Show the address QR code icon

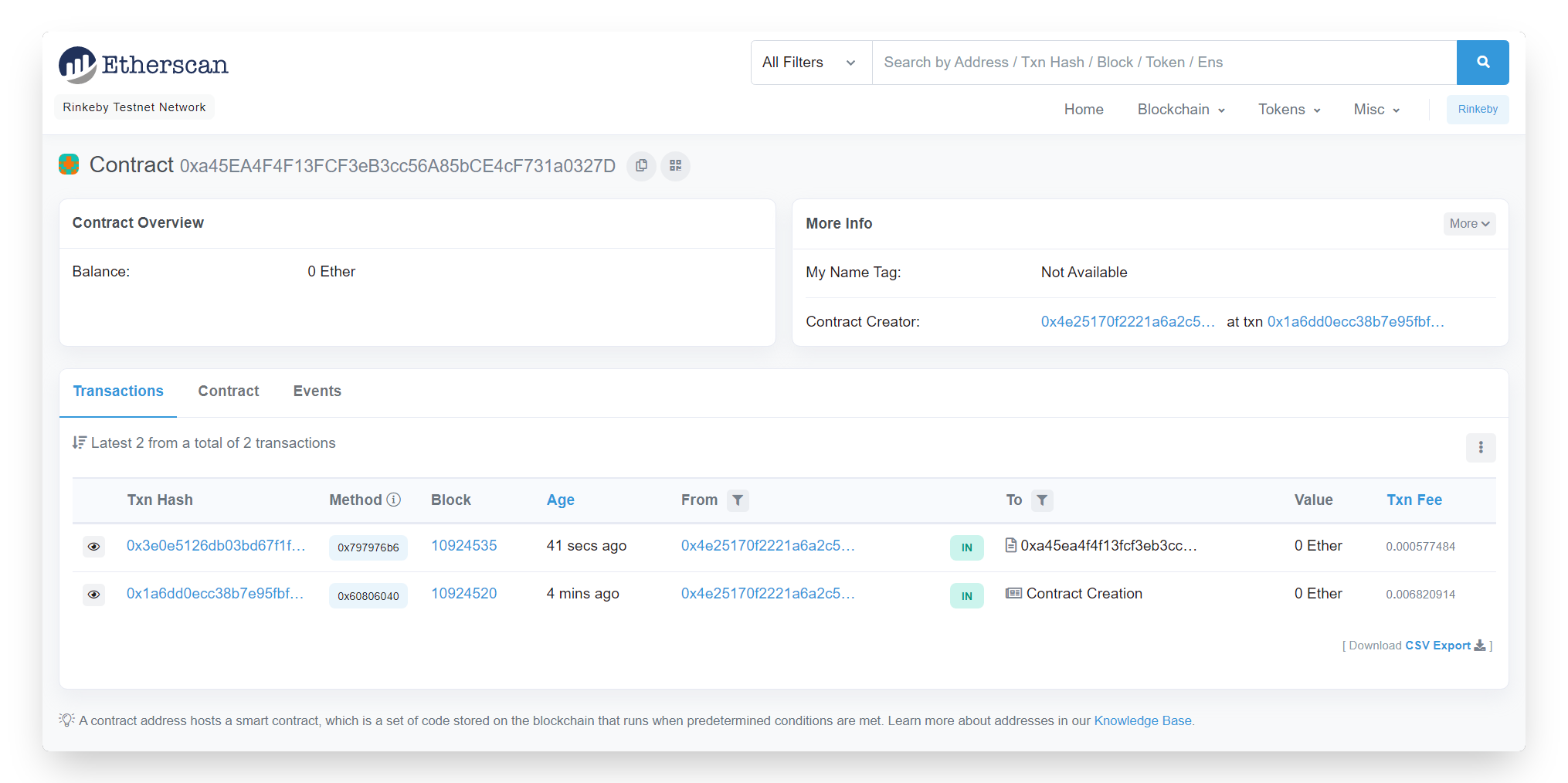click(x=675, y=166)
